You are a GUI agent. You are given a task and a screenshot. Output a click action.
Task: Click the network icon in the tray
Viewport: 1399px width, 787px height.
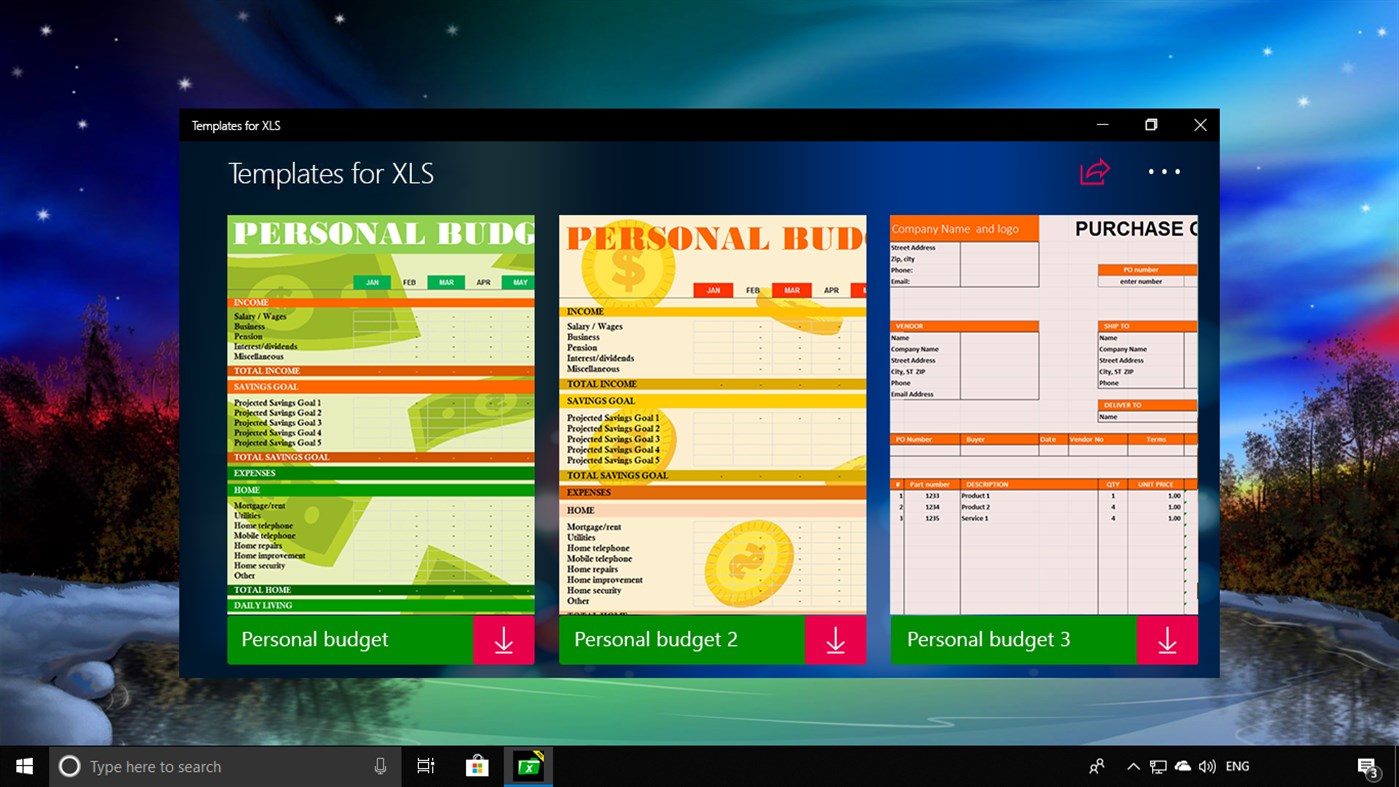(1157, 766)
